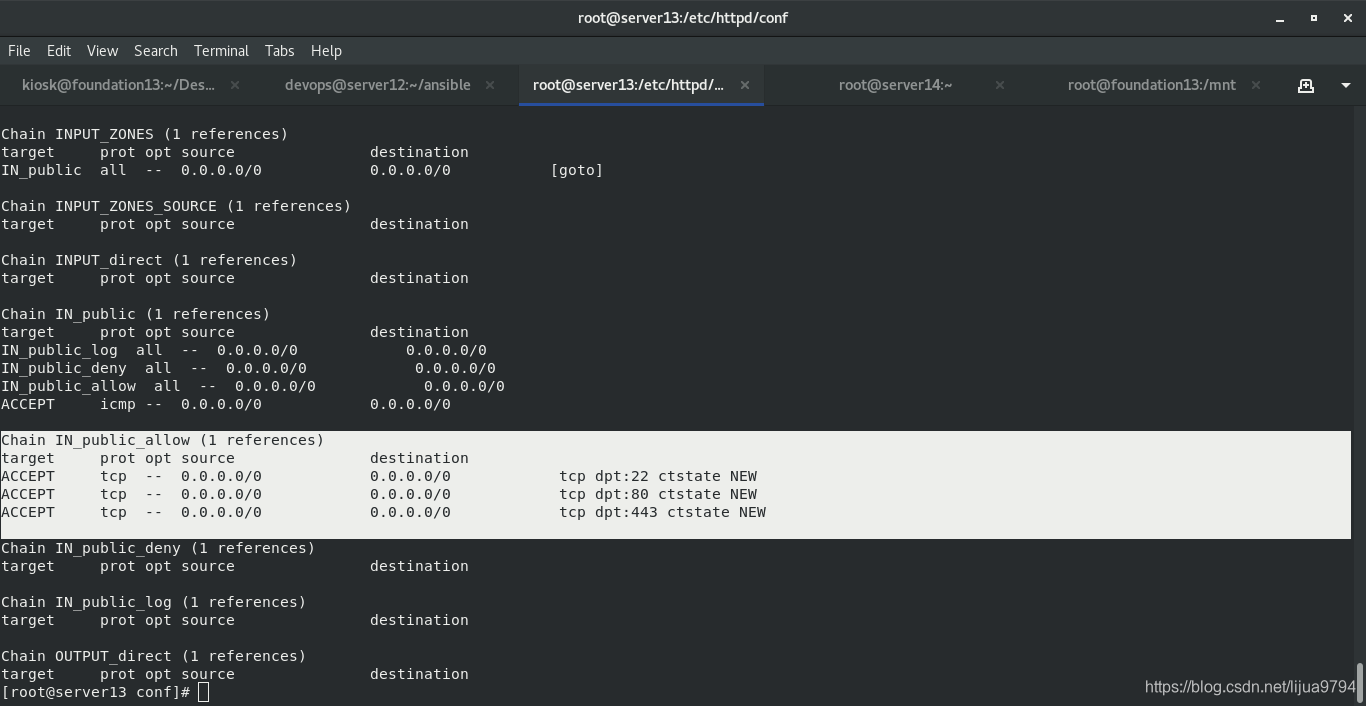
Task: Open the Help menu
Action: [x=326, y=50]
